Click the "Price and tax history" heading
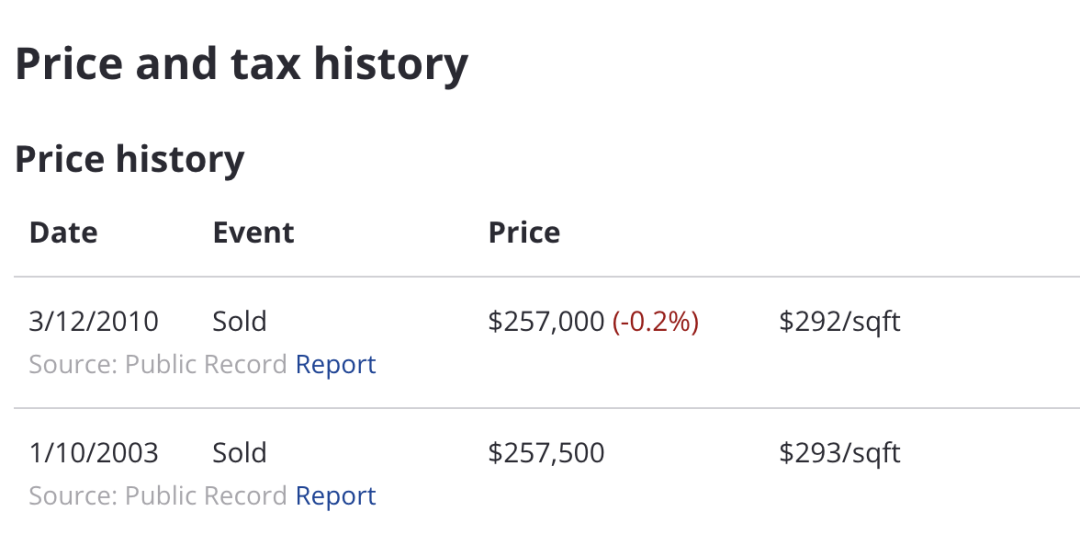This screenshot has width=1080, height=557. pyautogui.click(x=241, y=65)
